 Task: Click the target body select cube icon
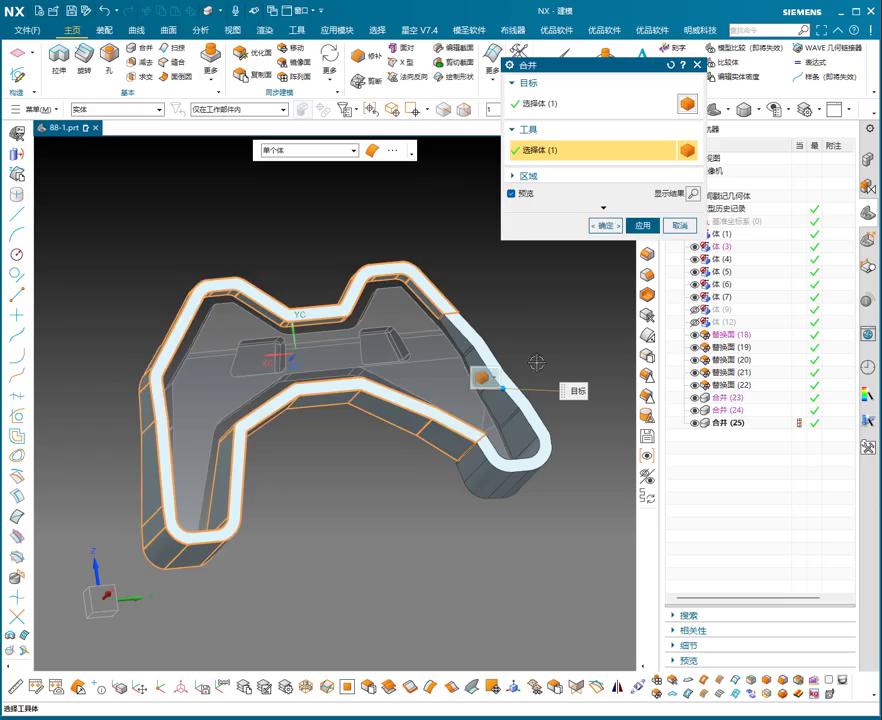[687, 104]
